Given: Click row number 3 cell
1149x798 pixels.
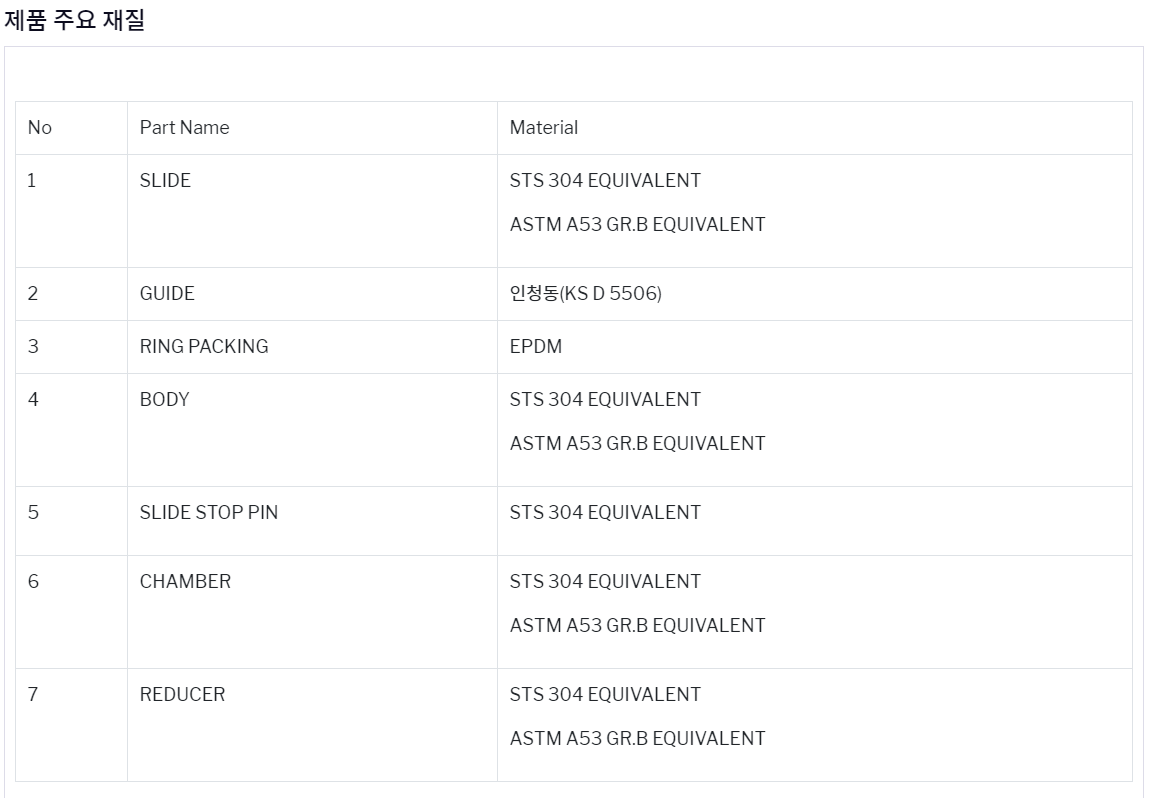Looking at the screenshot, I should click(71, 347).
